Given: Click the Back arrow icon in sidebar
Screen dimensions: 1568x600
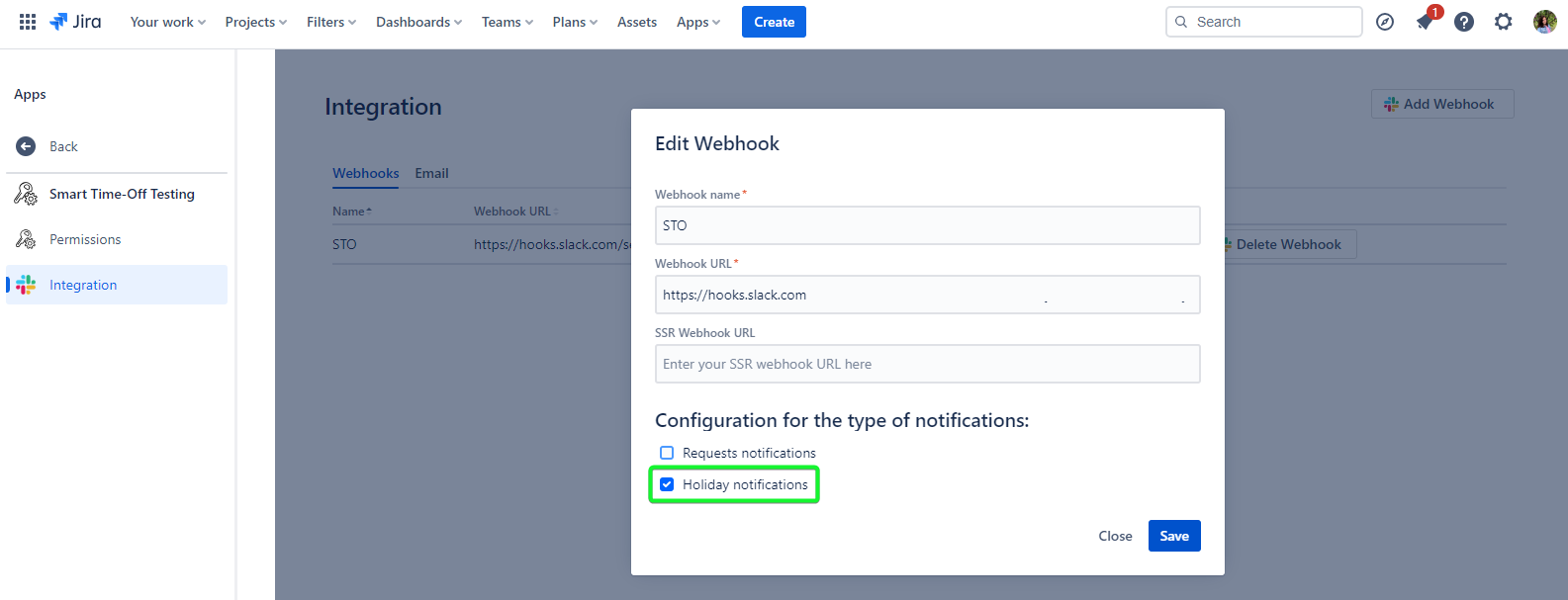Looking at the screenshot, I should point(26,146).
